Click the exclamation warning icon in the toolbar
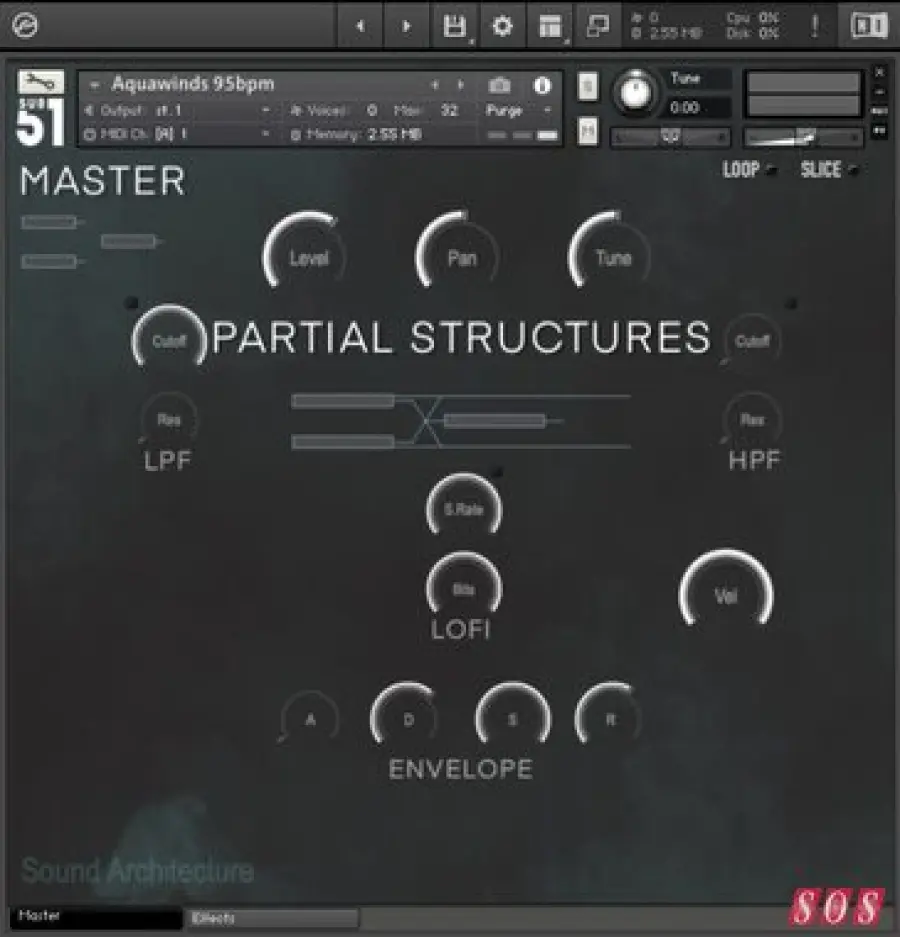 point(816,27)
